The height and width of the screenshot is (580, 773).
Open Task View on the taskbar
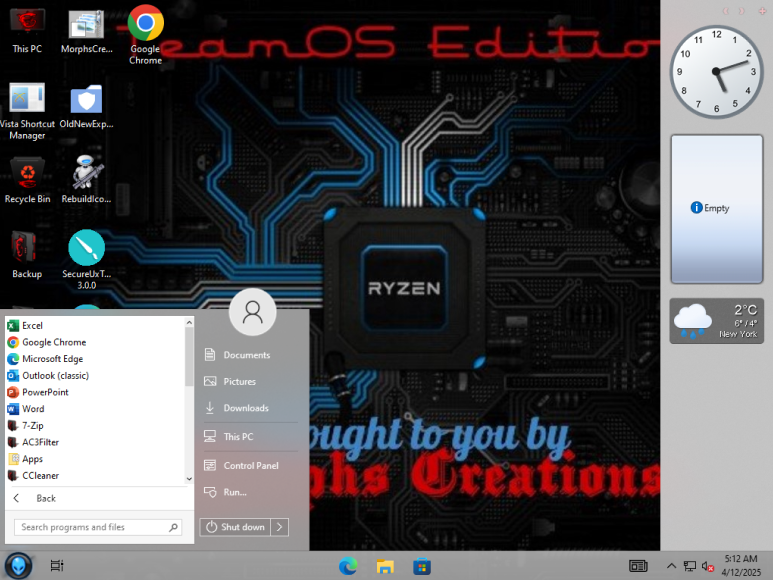[x=57, y=566]
